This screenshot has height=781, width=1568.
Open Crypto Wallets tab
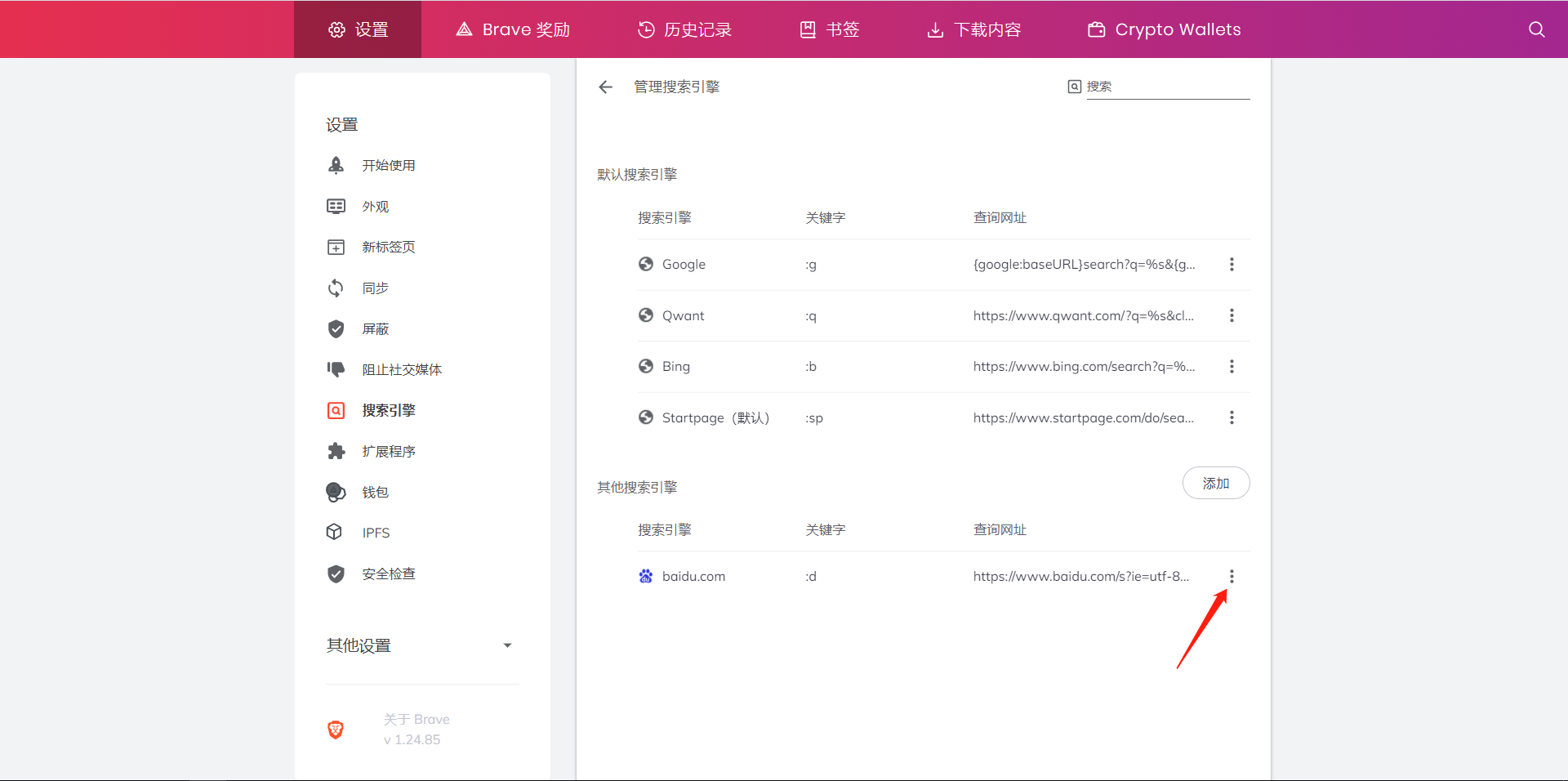1164,29
